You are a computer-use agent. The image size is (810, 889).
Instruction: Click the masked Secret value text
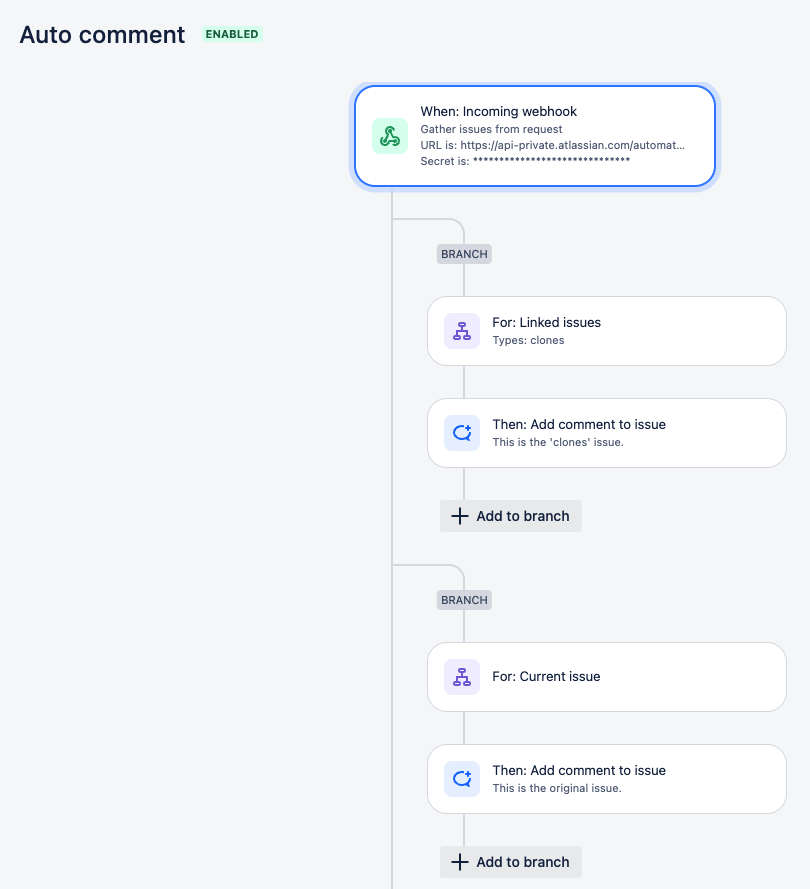(x=552, y=160)
